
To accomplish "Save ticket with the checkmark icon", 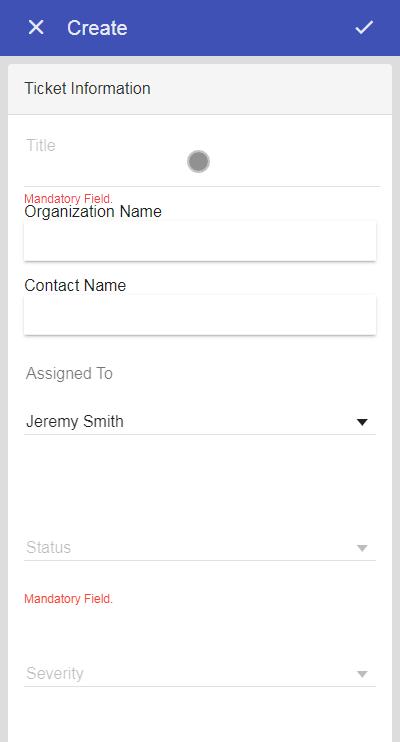I will pyautogui.click(x=364, y=27).
